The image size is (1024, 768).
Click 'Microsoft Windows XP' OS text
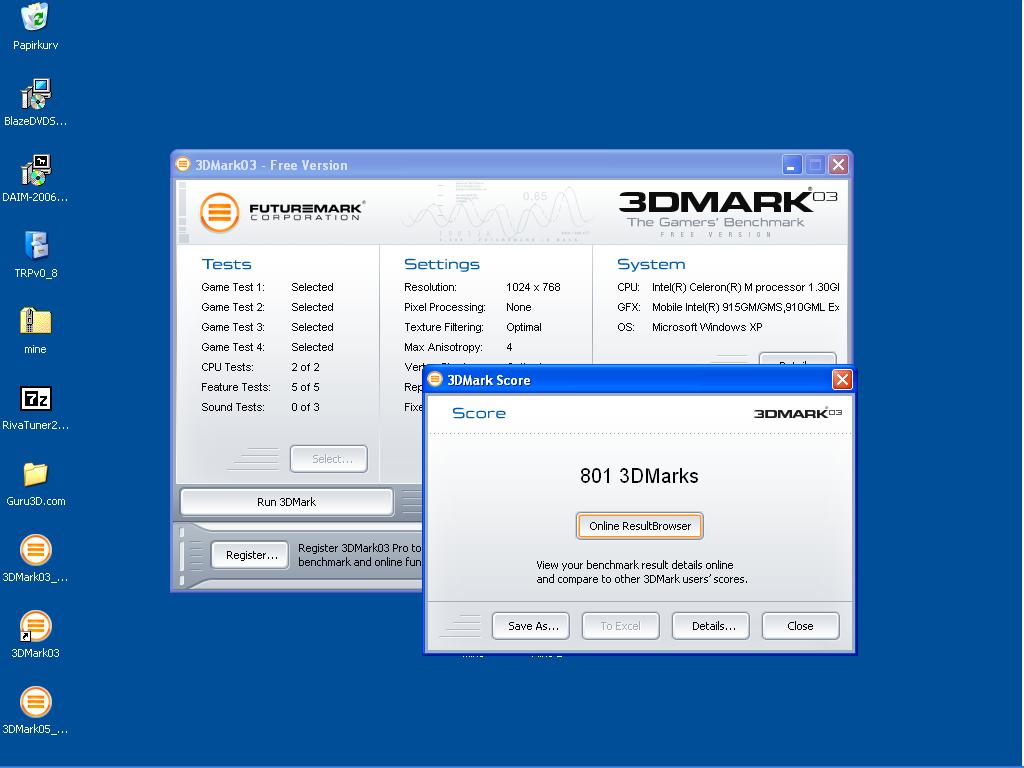pos(707,327)
